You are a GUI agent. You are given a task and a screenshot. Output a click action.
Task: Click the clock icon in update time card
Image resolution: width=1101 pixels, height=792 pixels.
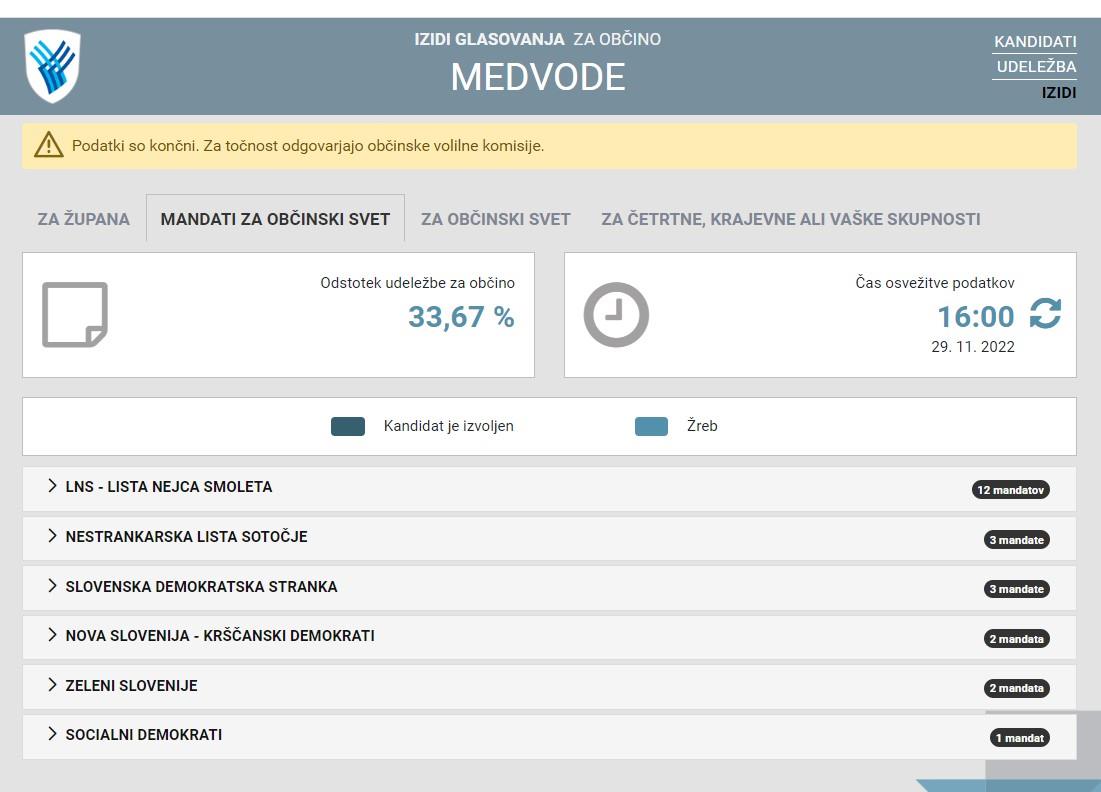(616, 315)
